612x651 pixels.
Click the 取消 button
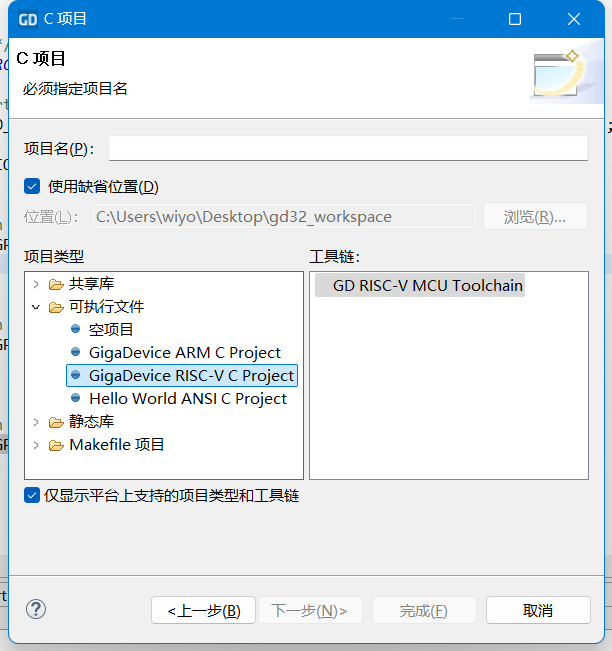[538, 610]
